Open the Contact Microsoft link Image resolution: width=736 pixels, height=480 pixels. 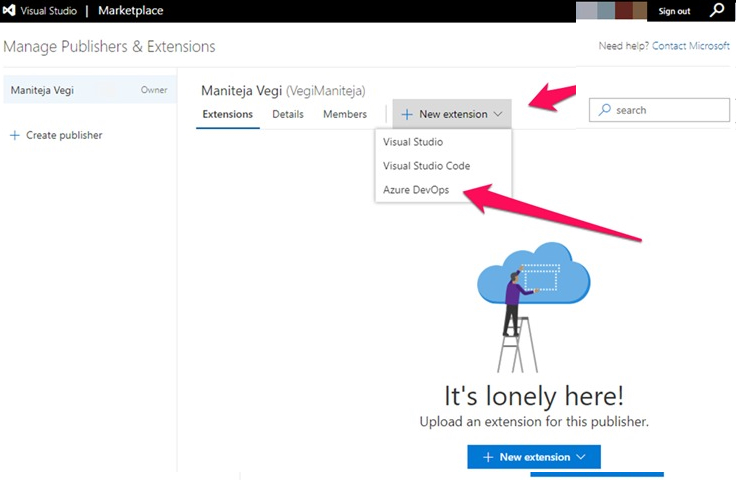coord(692,46)
